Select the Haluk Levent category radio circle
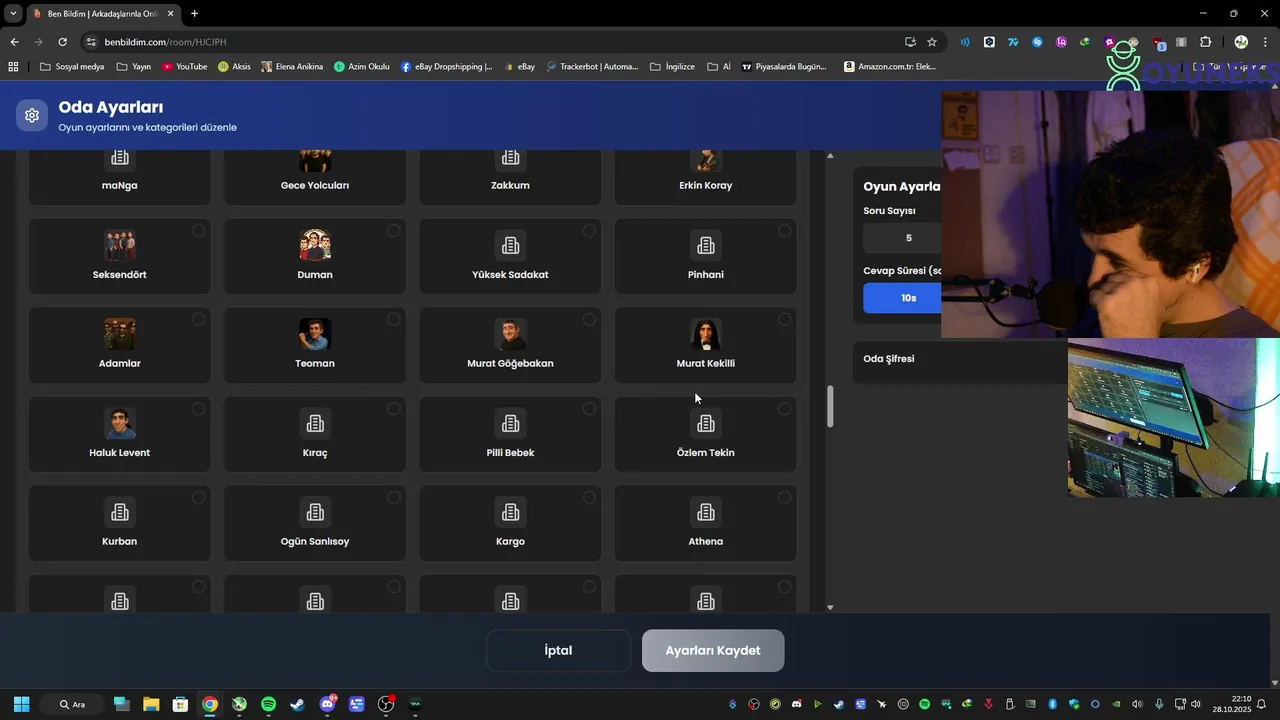The image size is (1280, 720). click(x=198, y=409)
